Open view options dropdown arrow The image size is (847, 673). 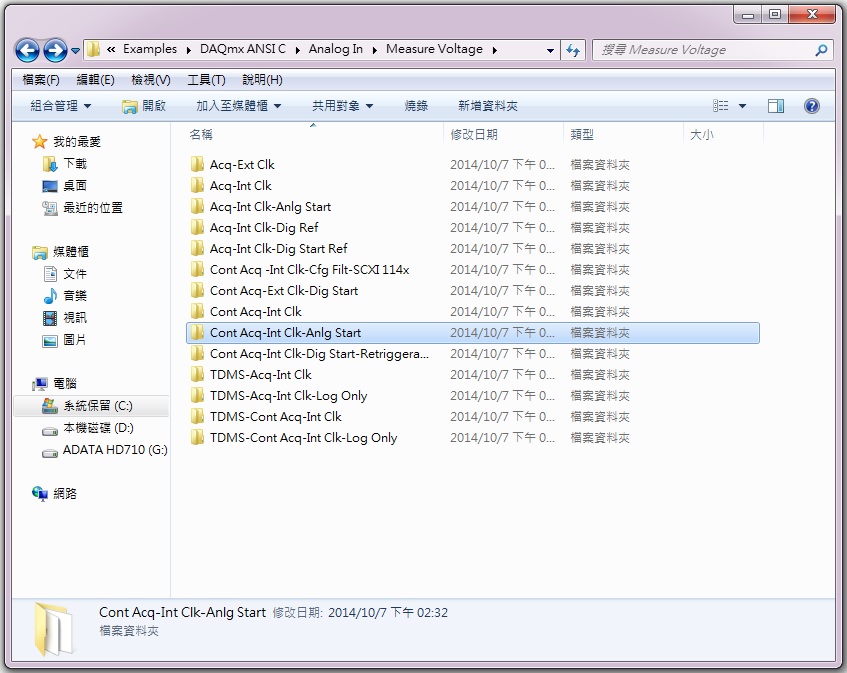pos(742,106)
